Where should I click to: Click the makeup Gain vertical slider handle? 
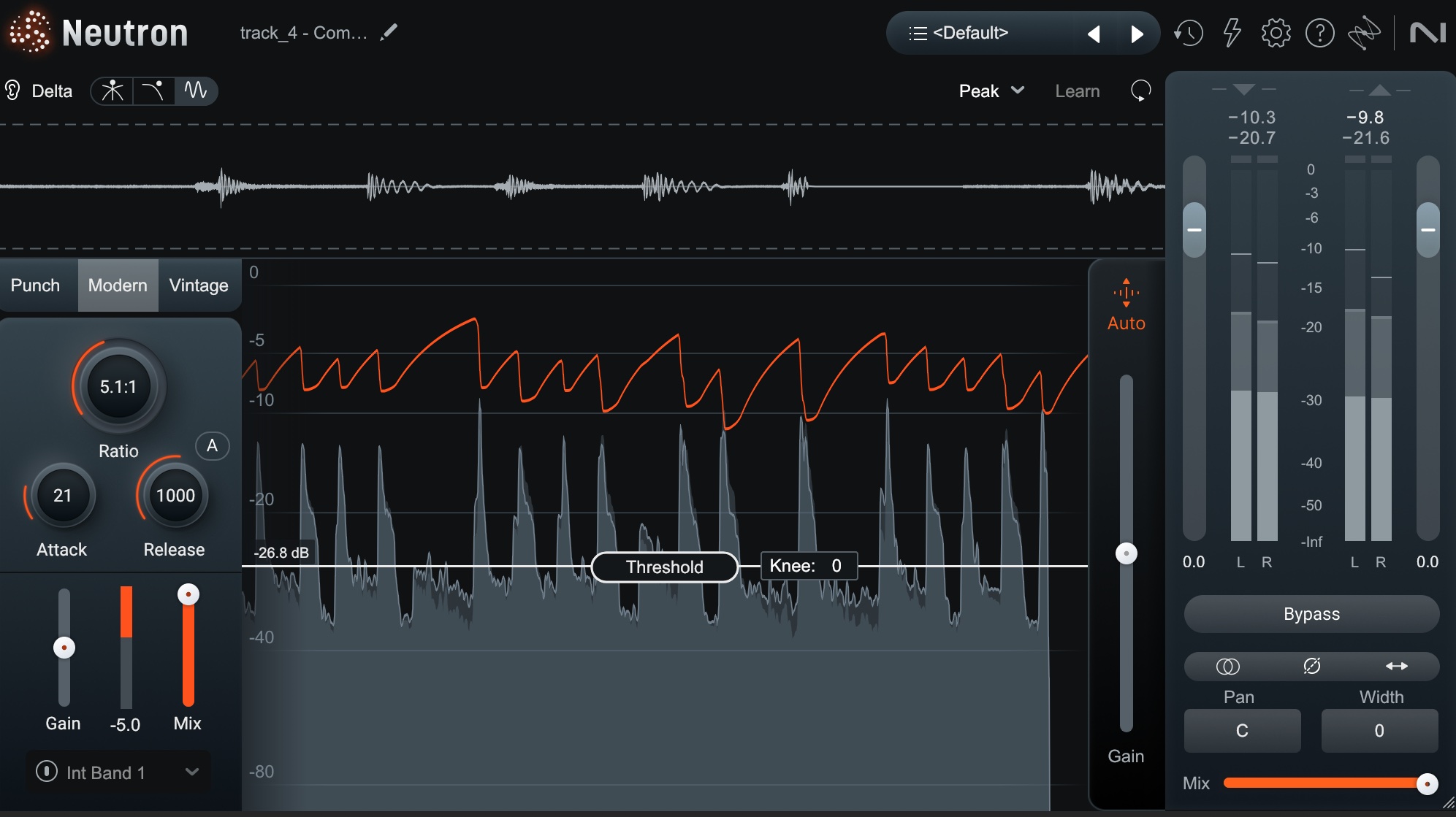(x=1127, y=553)
